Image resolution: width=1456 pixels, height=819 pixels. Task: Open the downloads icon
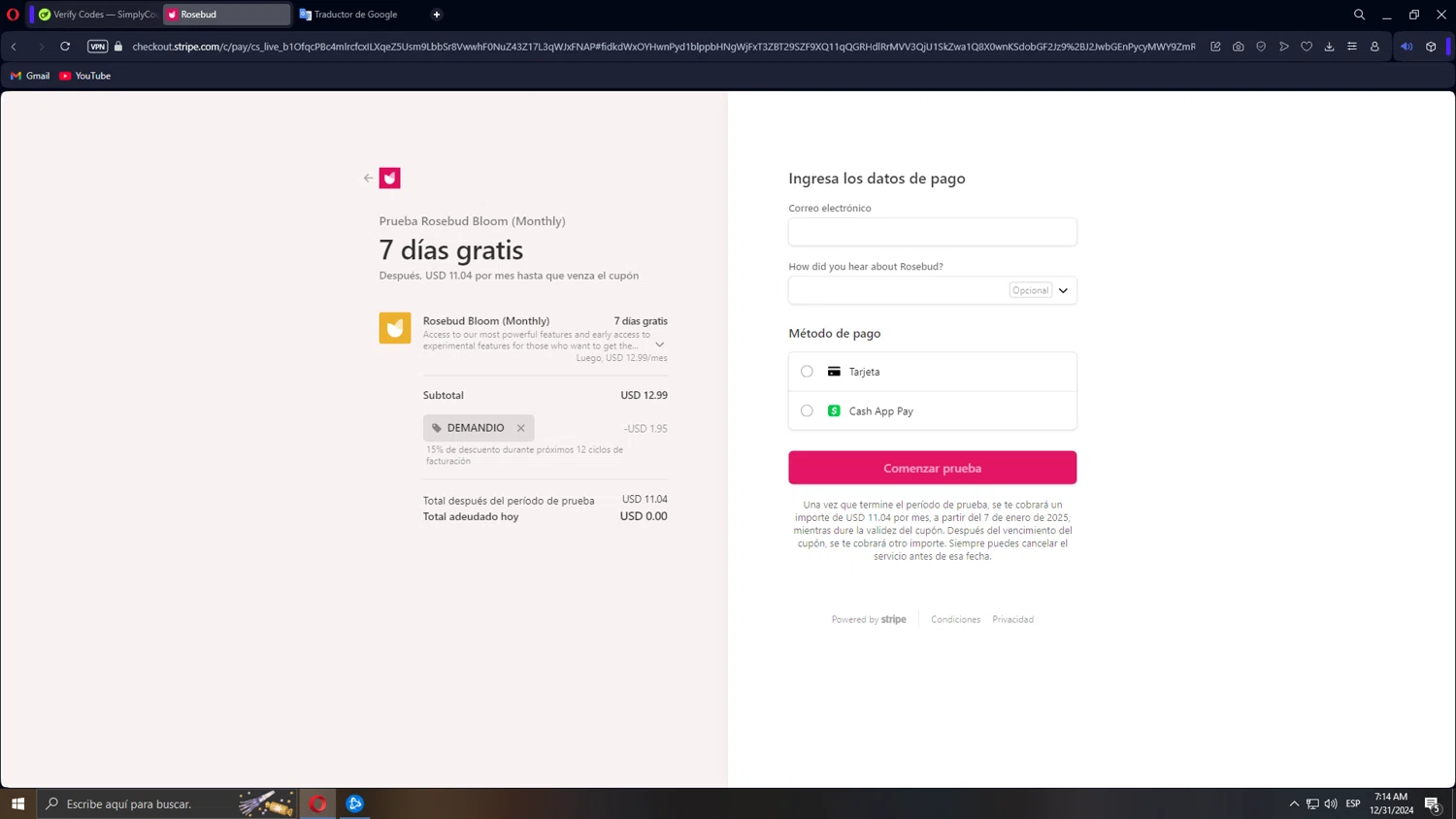(x=1329, y=47)
